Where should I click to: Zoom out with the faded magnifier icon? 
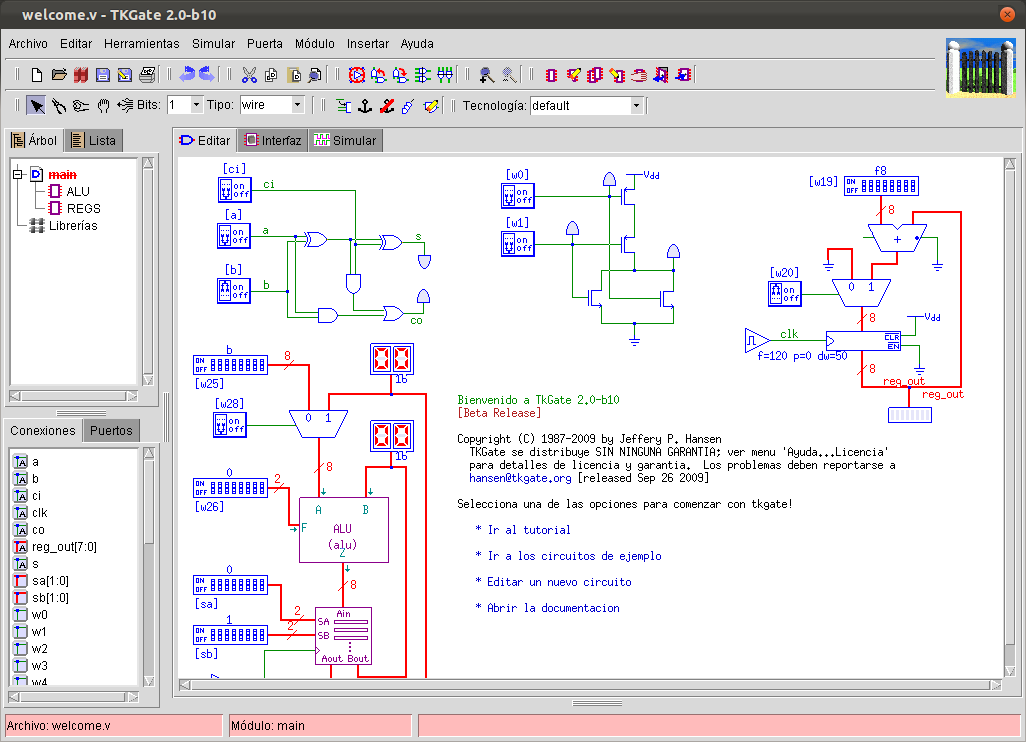coord(508,75)
